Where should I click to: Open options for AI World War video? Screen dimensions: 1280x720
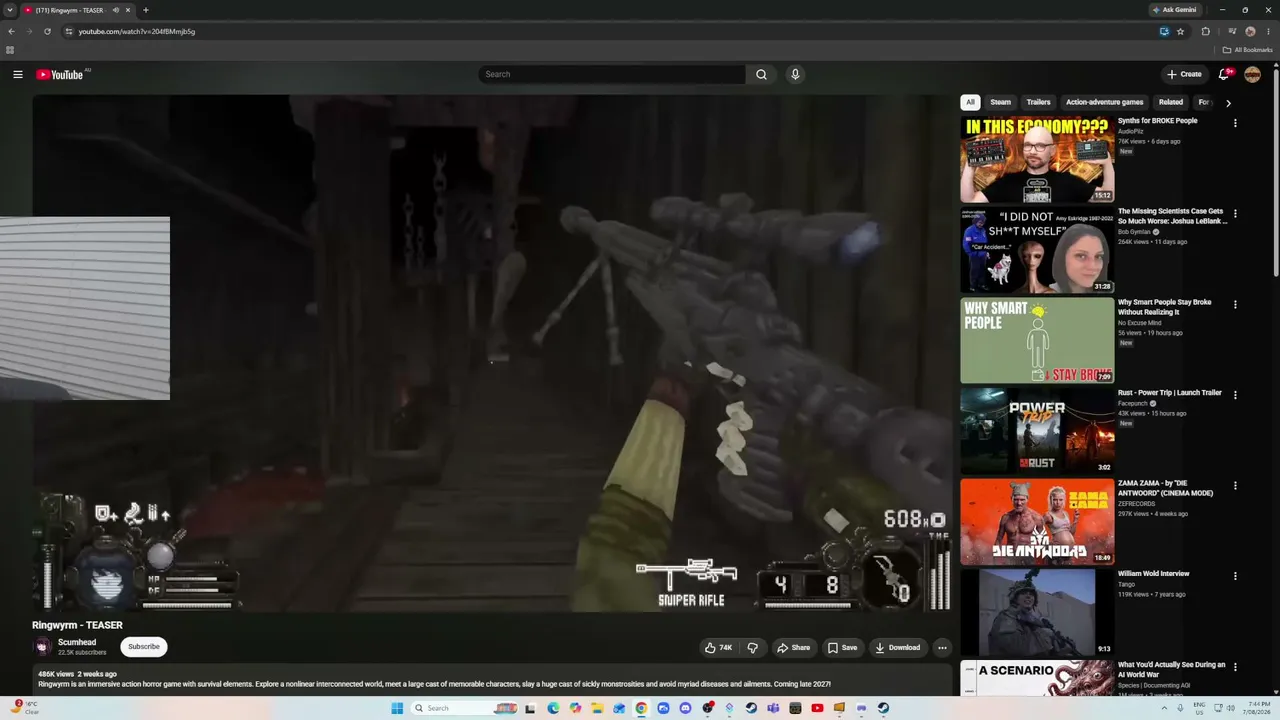tap(1235, 667)
